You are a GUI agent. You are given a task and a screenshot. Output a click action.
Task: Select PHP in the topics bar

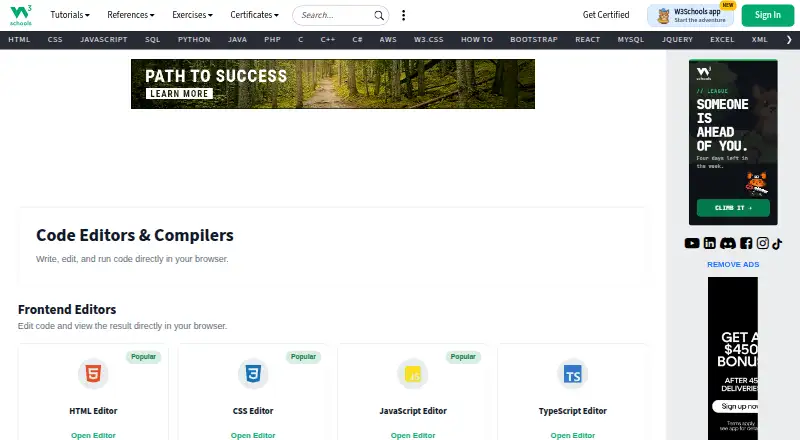[272, 40]
